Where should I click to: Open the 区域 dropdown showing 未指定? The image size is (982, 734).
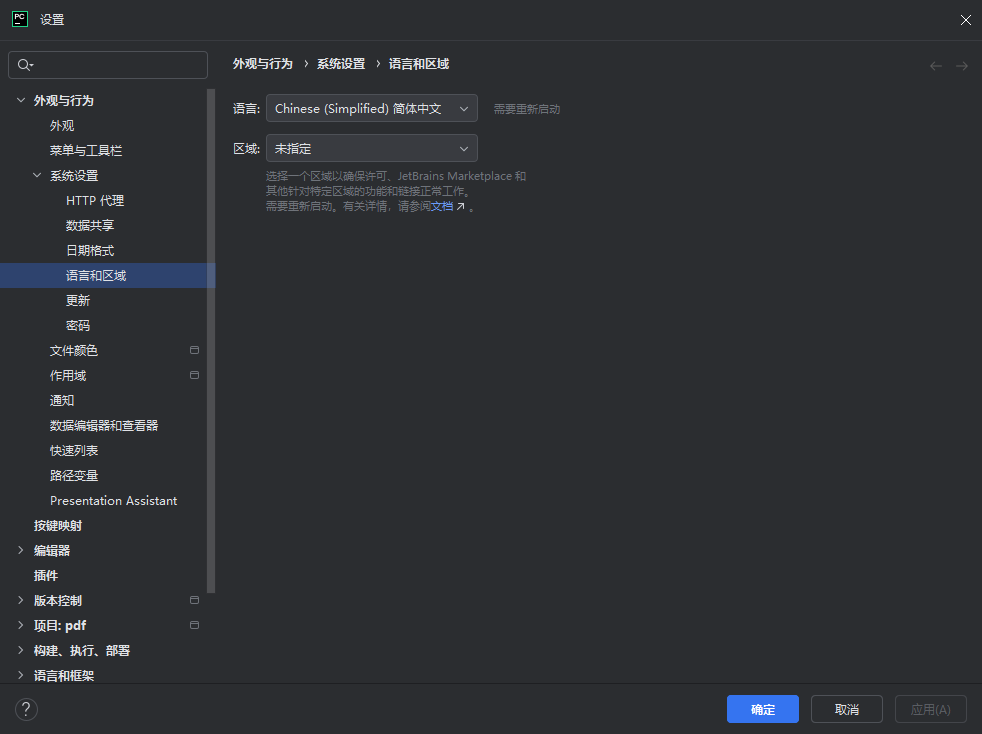click(372, 148)
